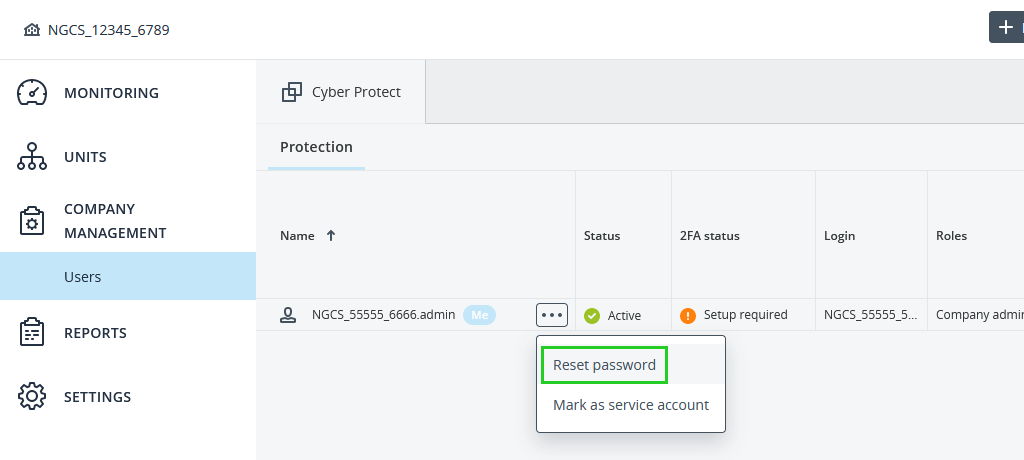The height and width of the screenshot is (460, 1024).
Task: Click the Roles column header
Action: [951, 236]
